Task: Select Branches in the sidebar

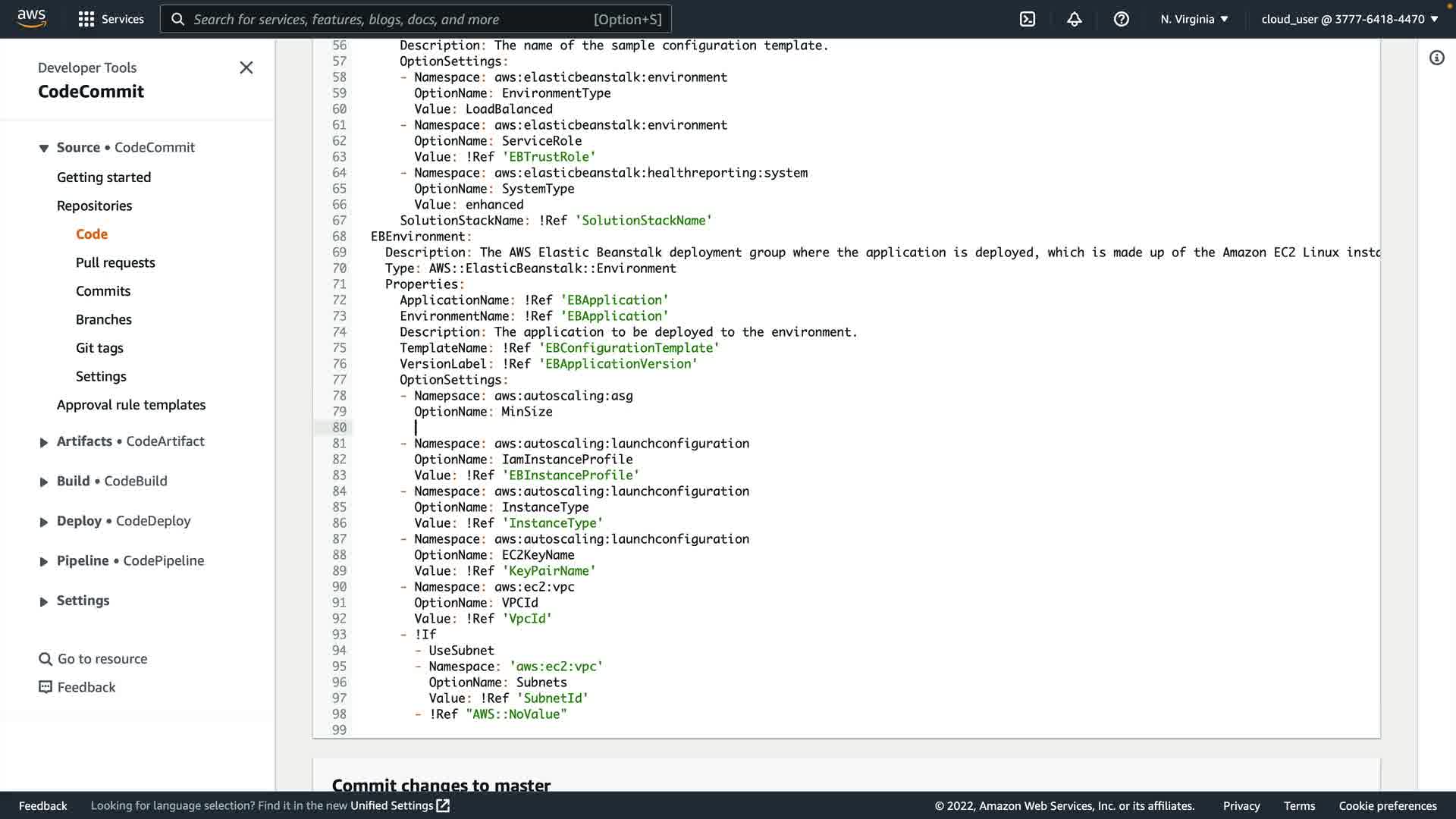Action: point(104,319)
